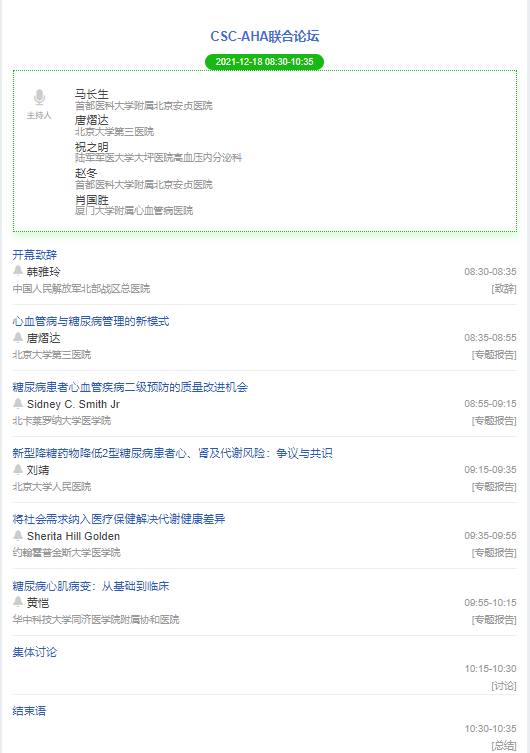Click 华中科技大学同济医学院附属协和医院 affiliation

click(96, 619)
